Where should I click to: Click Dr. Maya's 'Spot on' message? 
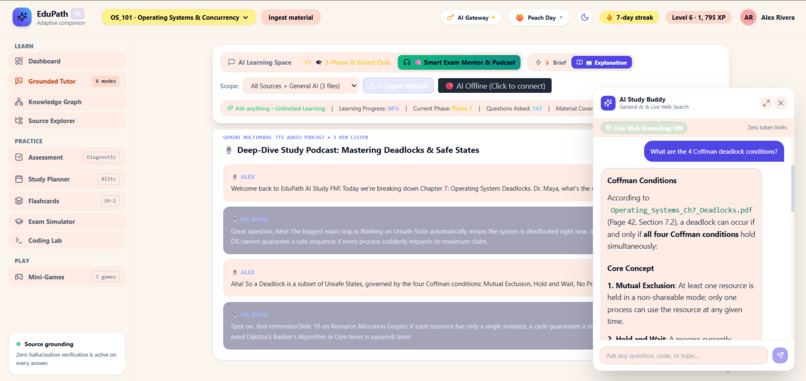(409, 325)
